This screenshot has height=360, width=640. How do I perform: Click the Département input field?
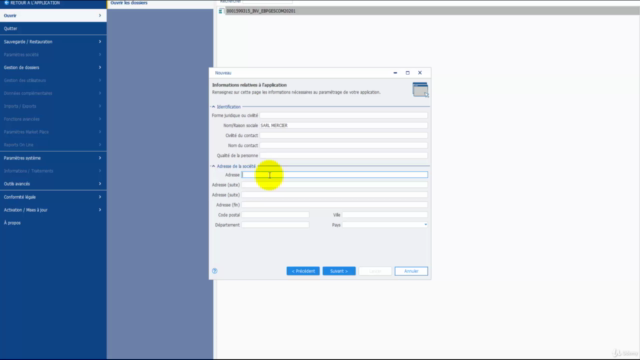pyautogui.click(x=275, y=224)
